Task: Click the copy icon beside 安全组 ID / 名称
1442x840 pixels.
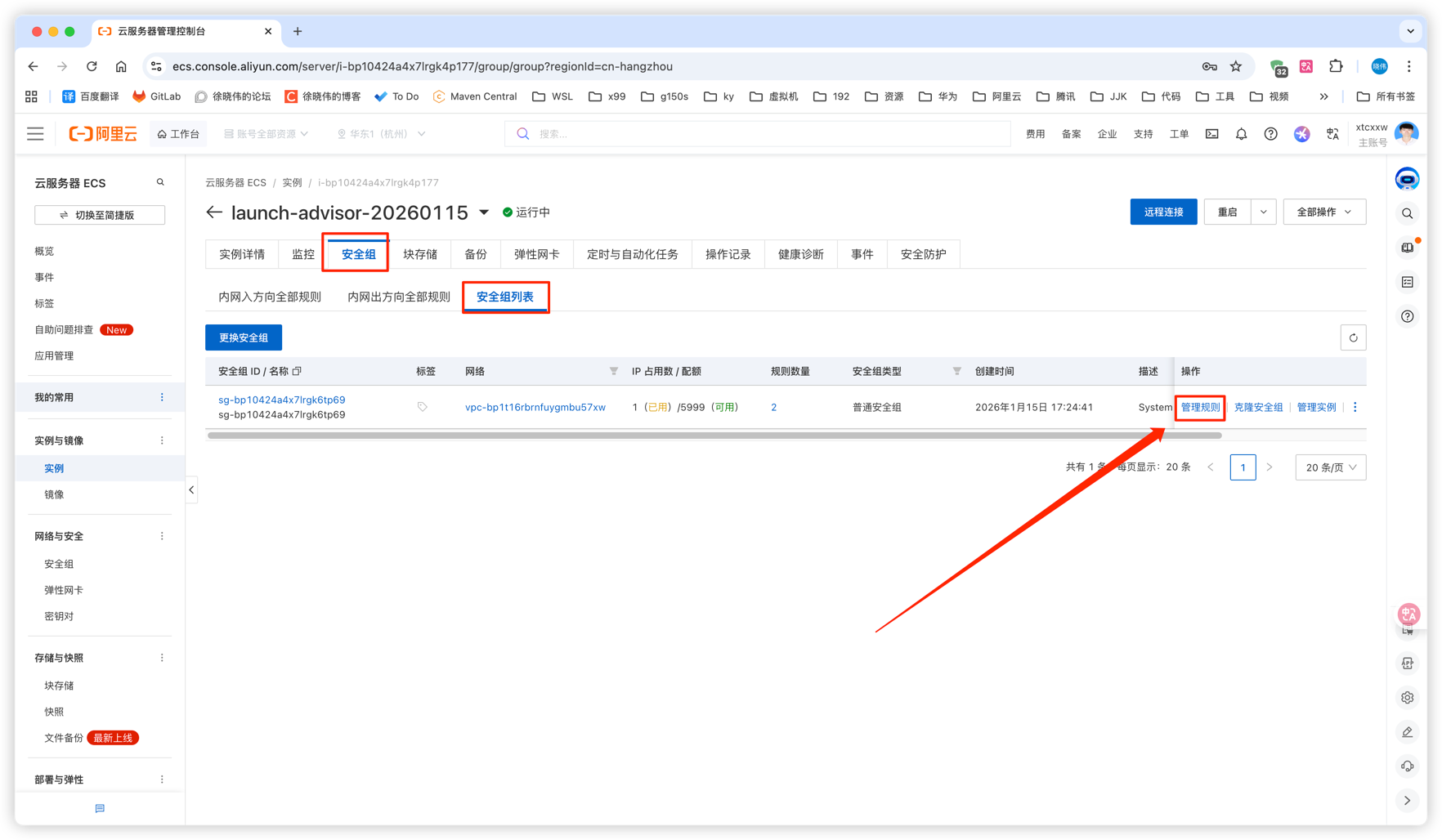Action: pos(298,371)
